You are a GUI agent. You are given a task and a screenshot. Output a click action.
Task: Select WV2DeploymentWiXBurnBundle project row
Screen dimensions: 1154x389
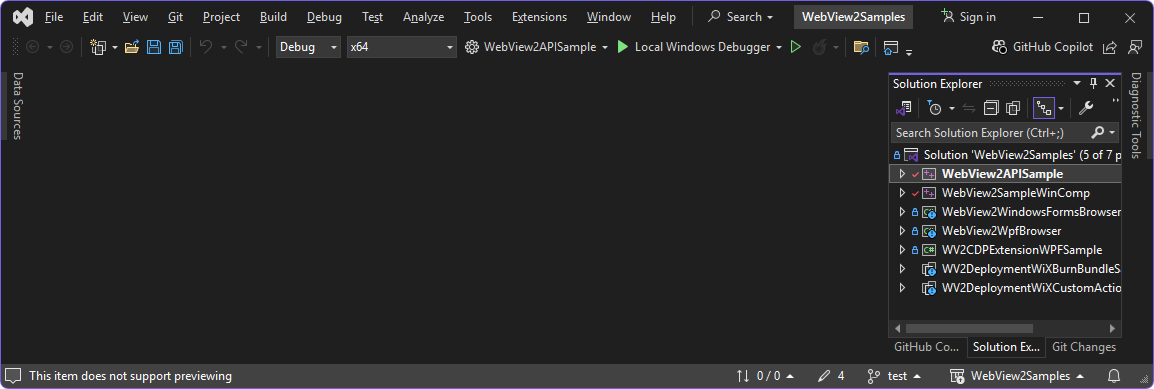pos(1006,268)
